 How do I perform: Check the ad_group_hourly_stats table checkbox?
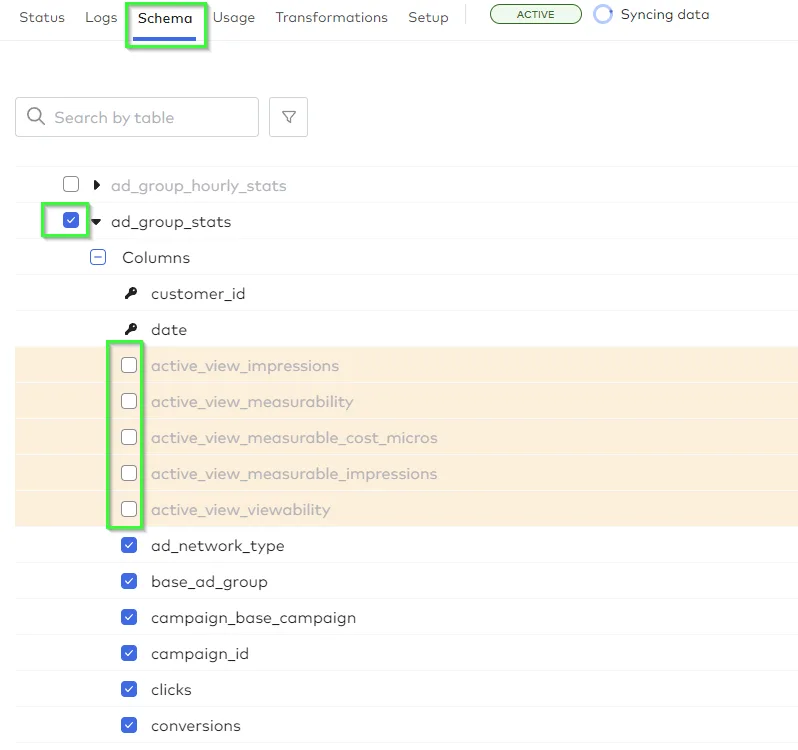71,185
